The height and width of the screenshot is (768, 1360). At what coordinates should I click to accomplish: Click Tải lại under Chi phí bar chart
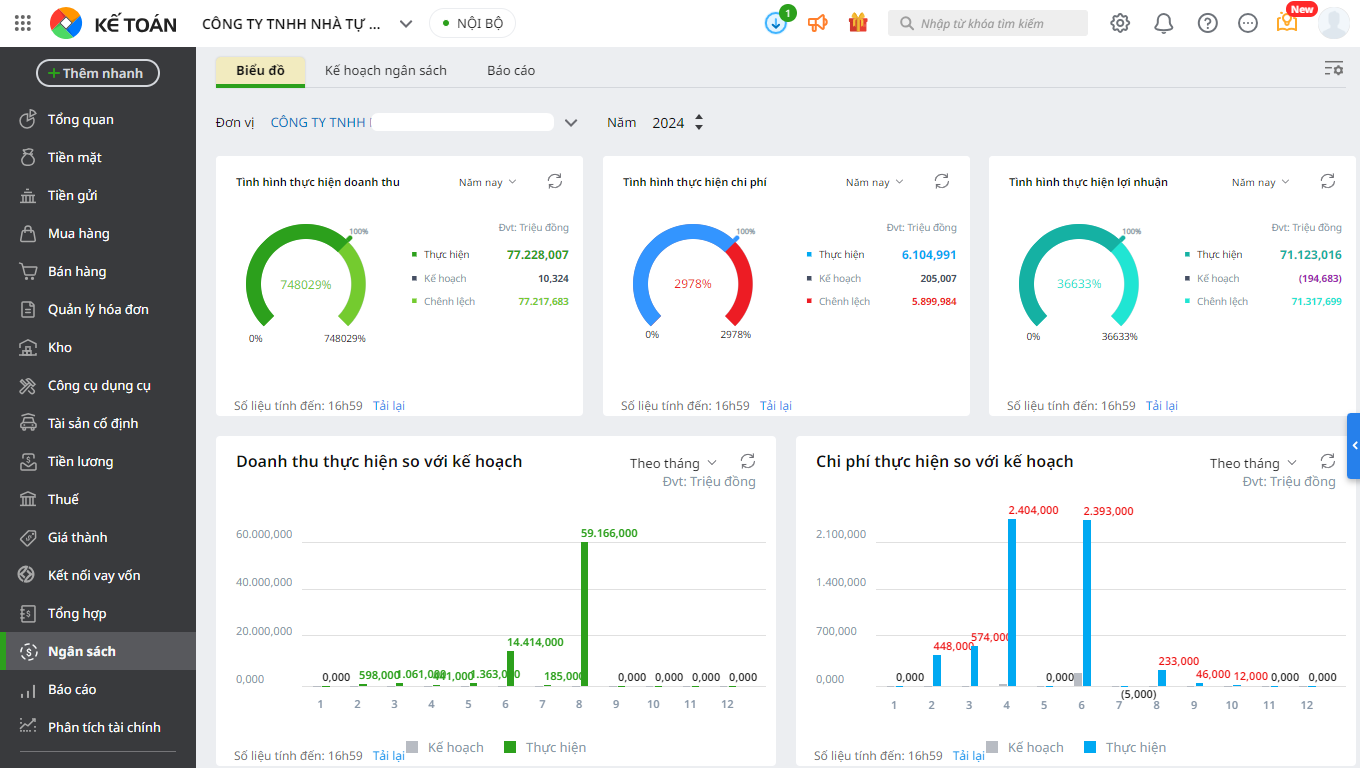pos(969,756)
